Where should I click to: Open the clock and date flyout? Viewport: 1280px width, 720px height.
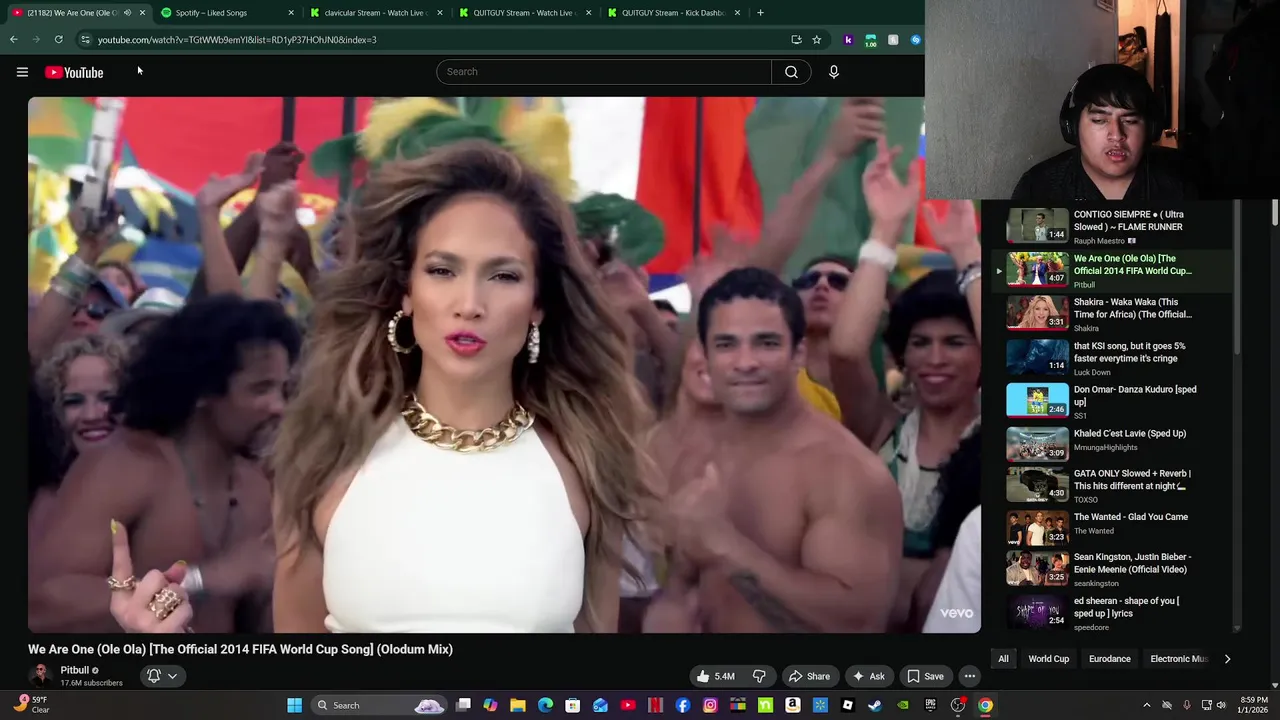[x=1254, y=705]
